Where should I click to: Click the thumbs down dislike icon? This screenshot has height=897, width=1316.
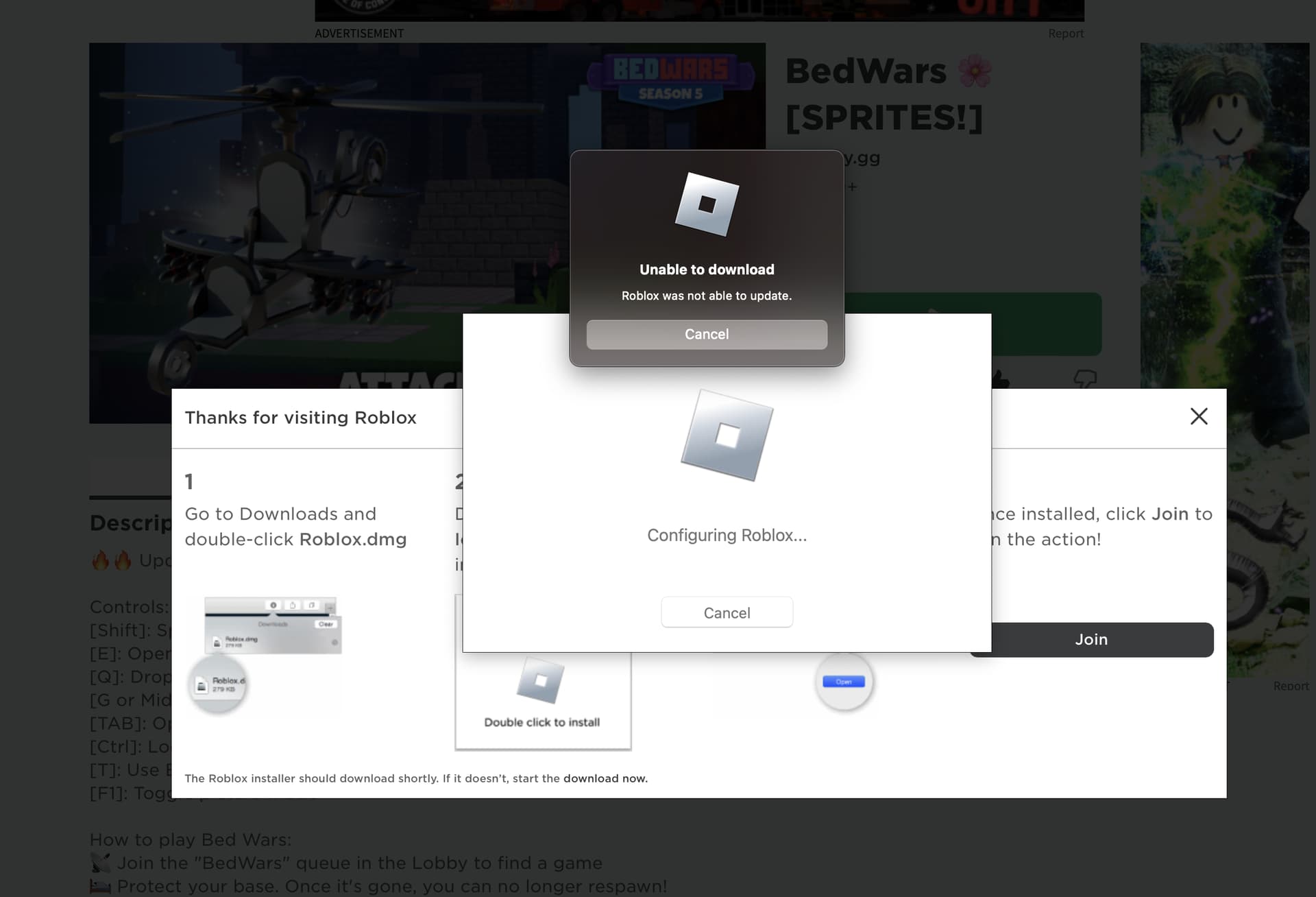tap(1085, 379)
